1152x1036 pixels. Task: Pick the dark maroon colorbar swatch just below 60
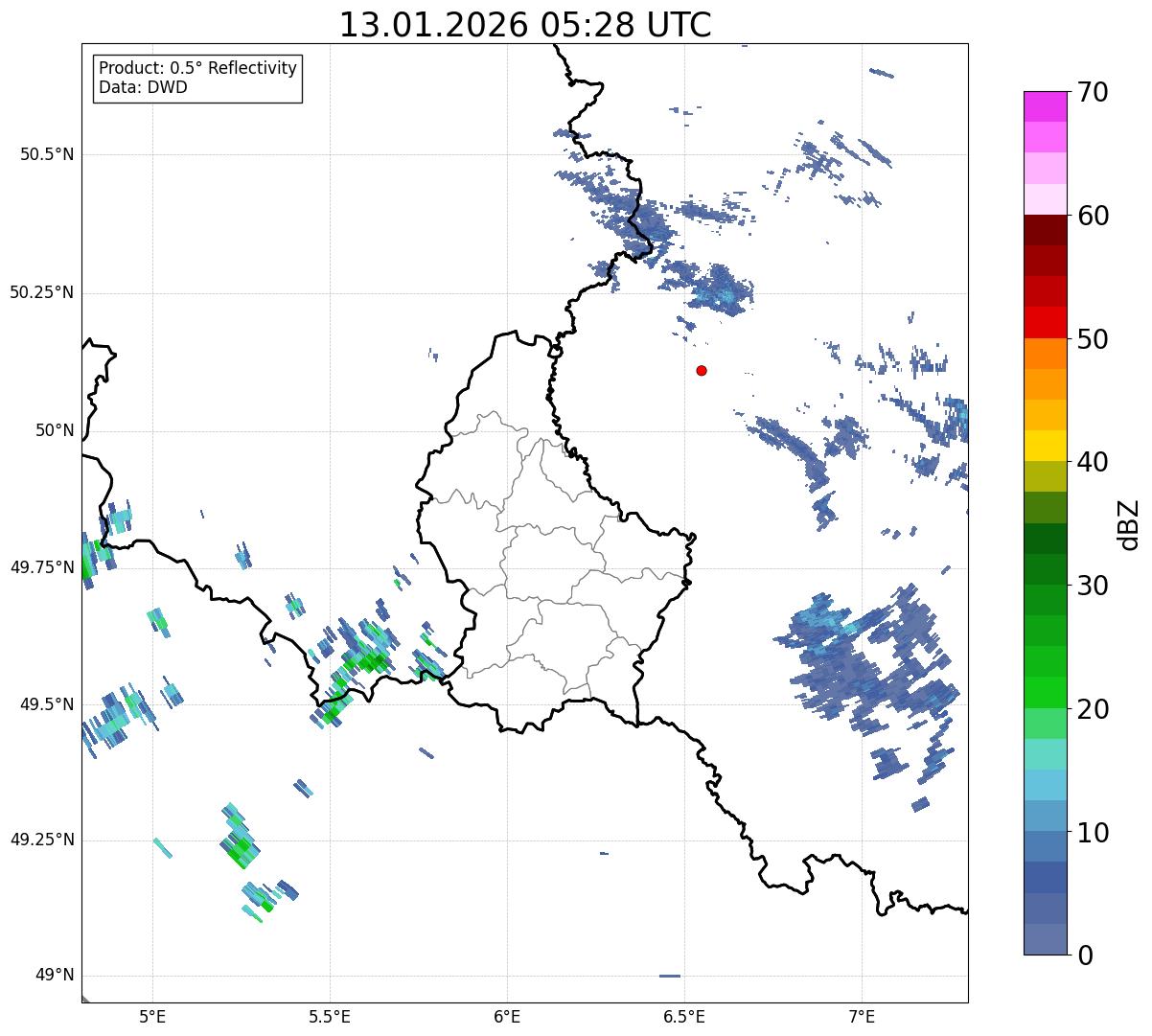1045,230
